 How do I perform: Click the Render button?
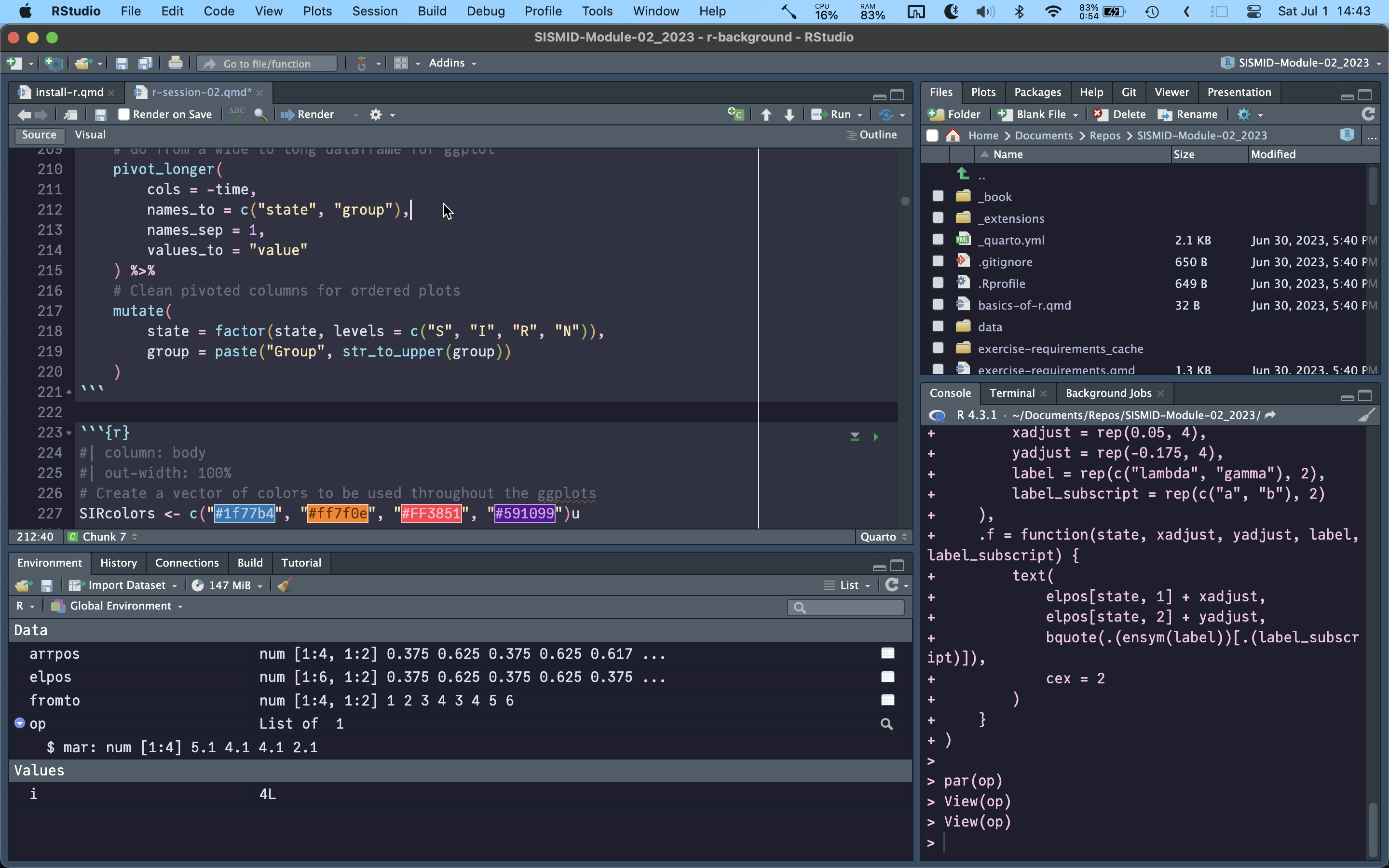(x=314, y=114)
